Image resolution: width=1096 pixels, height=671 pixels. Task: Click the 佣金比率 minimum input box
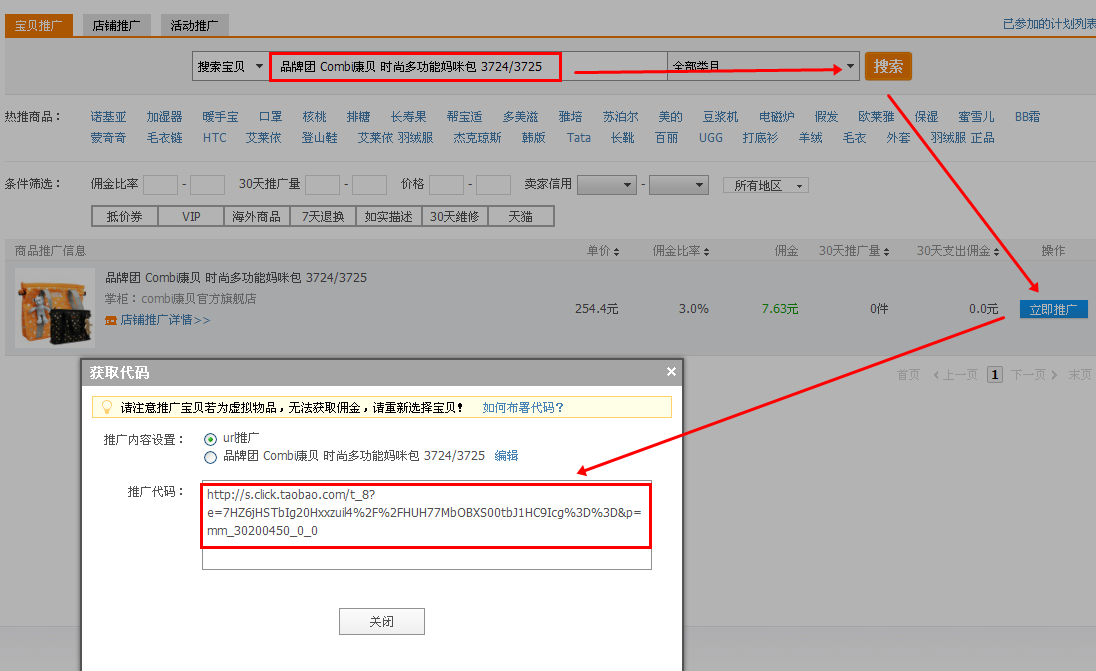click(160, 185)
